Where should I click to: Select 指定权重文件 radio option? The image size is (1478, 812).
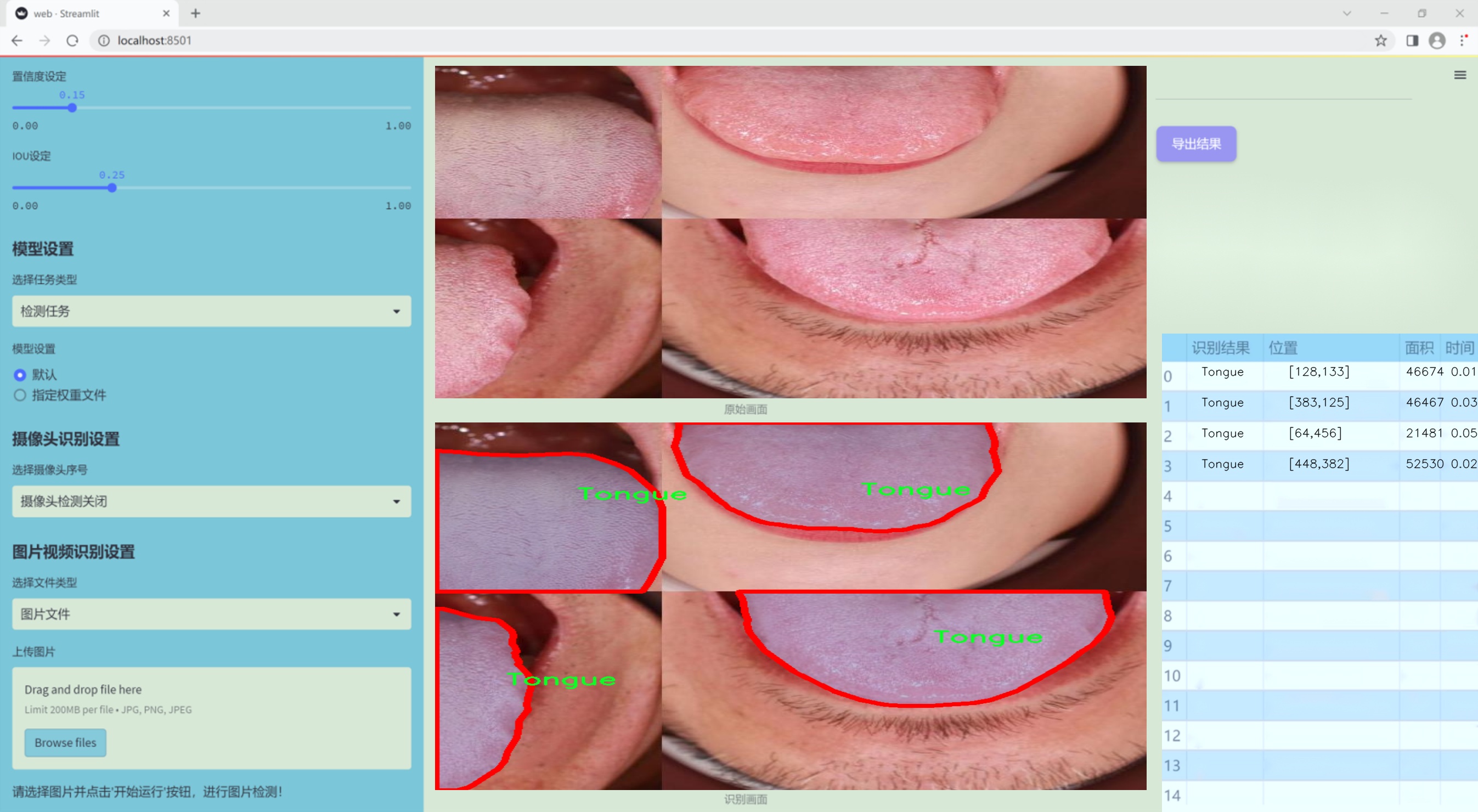click(x=60, y=396)
